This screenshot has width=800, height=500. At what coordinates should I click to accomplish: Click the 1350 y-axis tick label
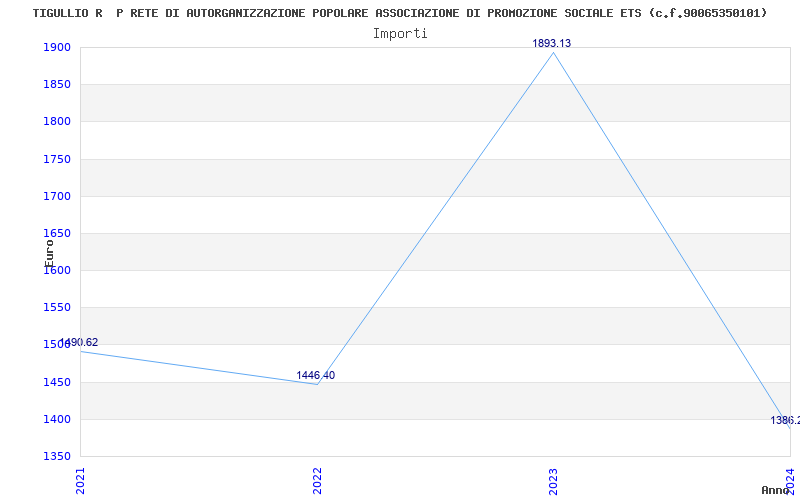coord(57,456)
